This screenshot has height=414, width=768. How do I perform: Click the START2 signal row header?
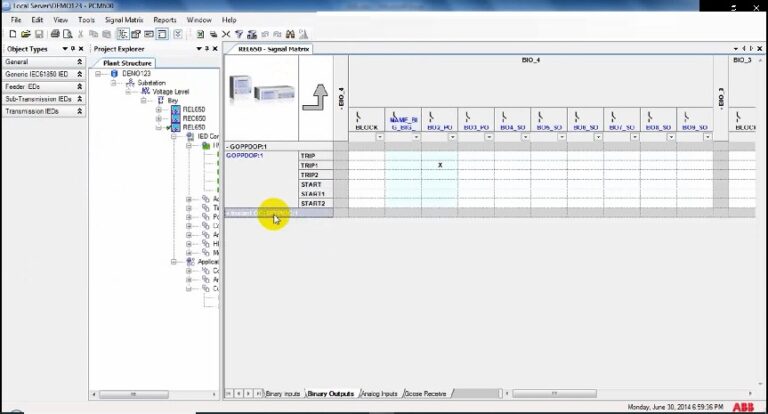point(315,203)
